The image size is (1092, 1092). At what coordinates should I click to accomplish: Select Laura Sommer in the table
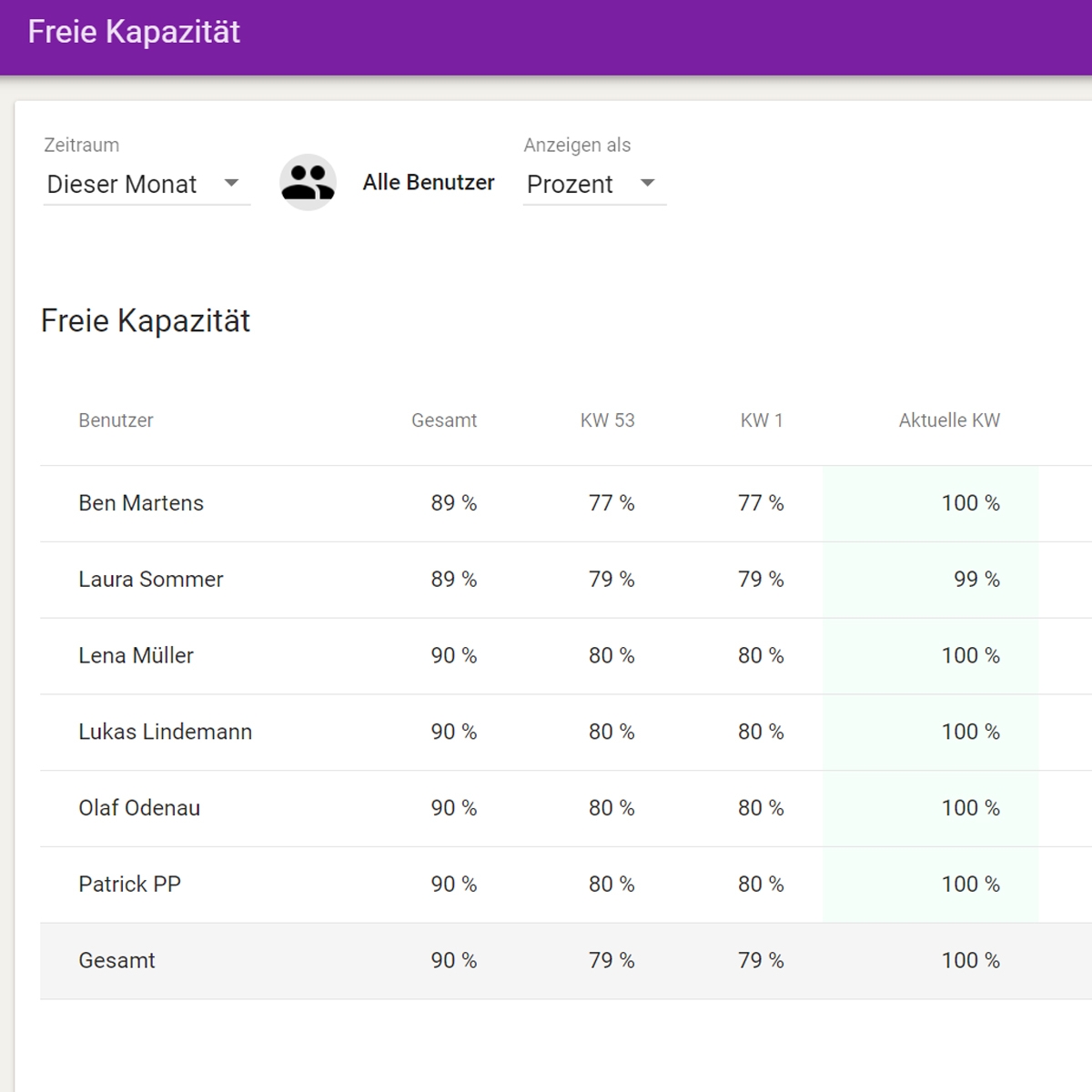click(x=150, y=580)
